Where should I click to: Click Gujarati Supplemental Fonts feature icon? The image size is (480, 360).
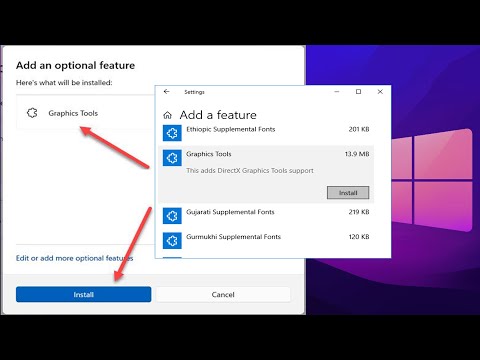172,216
